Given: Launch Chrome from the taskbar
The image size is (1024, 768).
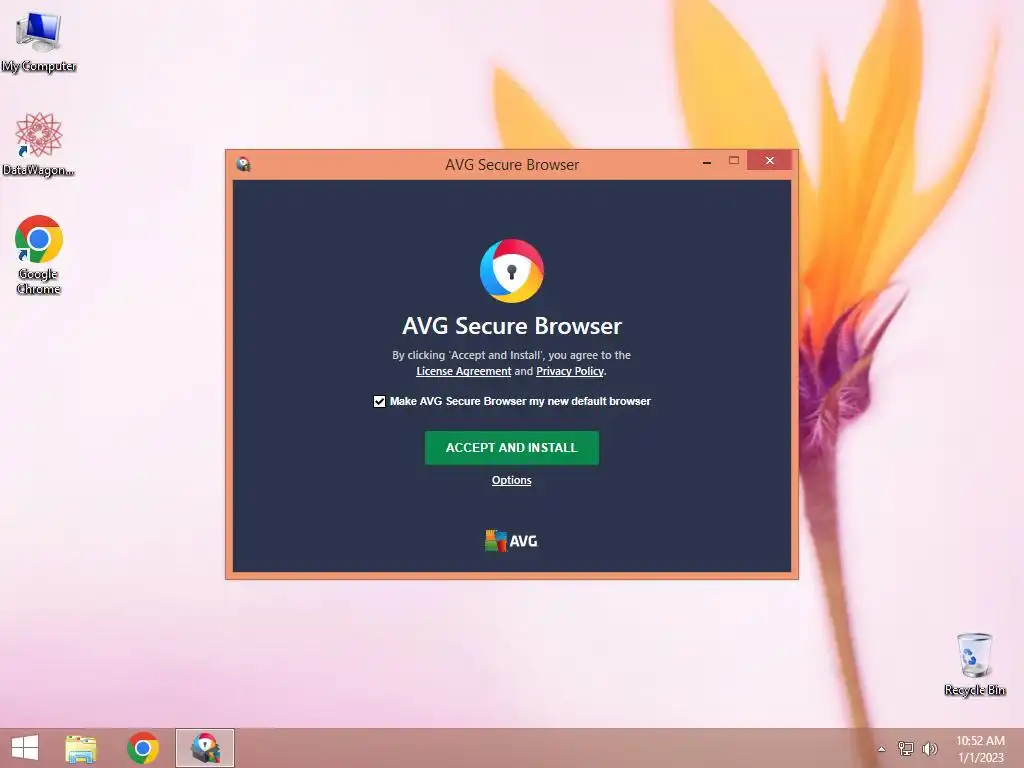Looking at the screenshot, I should tap(143, 748).
